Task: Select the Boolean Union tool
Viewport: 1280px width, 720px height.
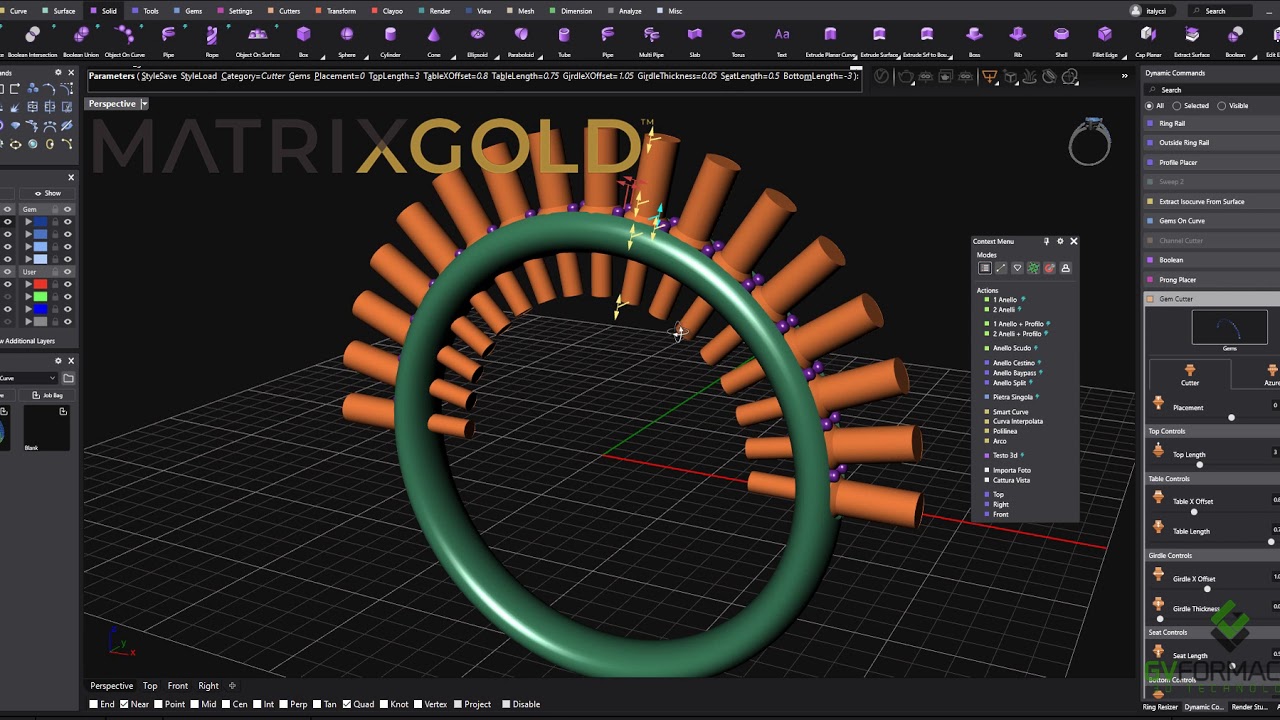Action: point(80,41)
